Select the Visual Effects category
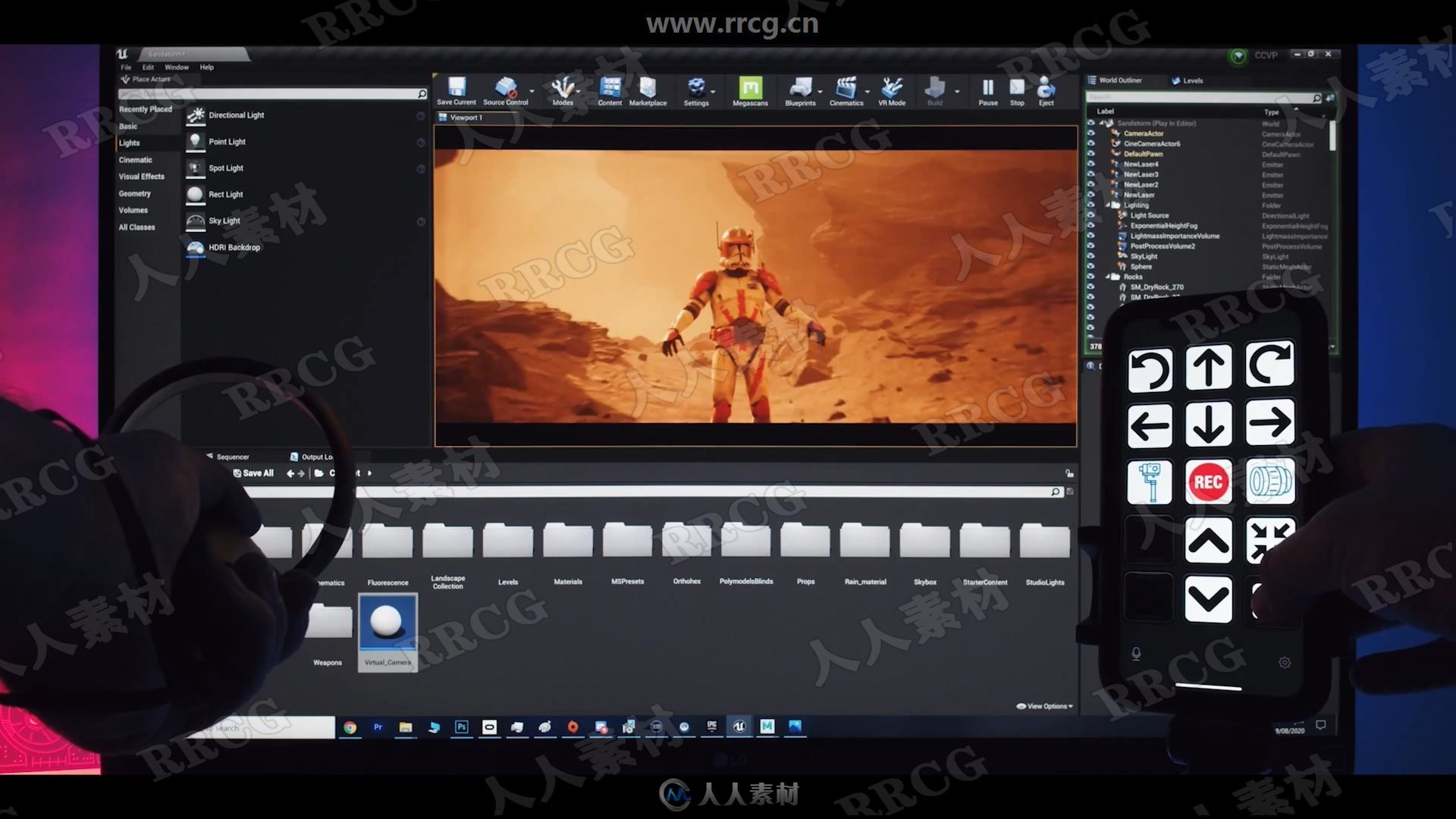Screen dimensions: 1456x819 point(142,177)
